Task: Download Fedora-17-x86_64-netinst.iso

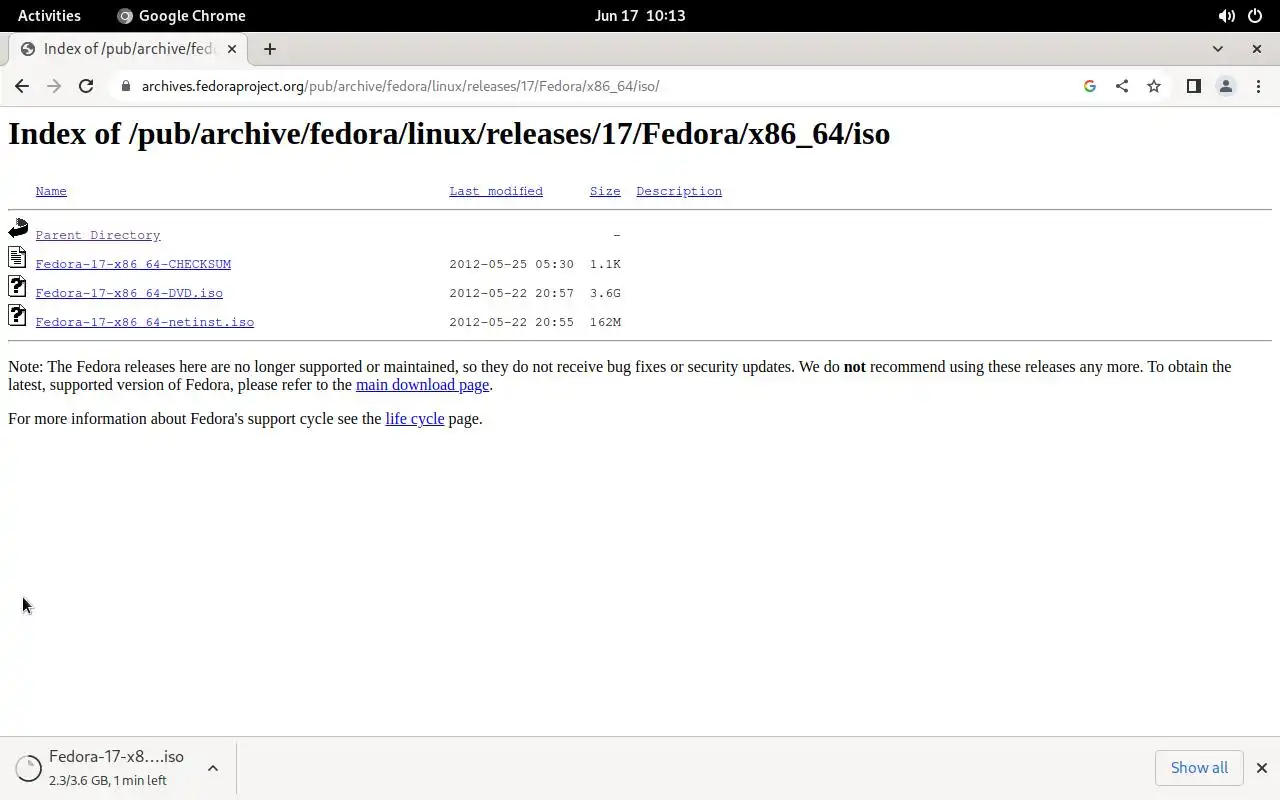Action: pos(145,322)
